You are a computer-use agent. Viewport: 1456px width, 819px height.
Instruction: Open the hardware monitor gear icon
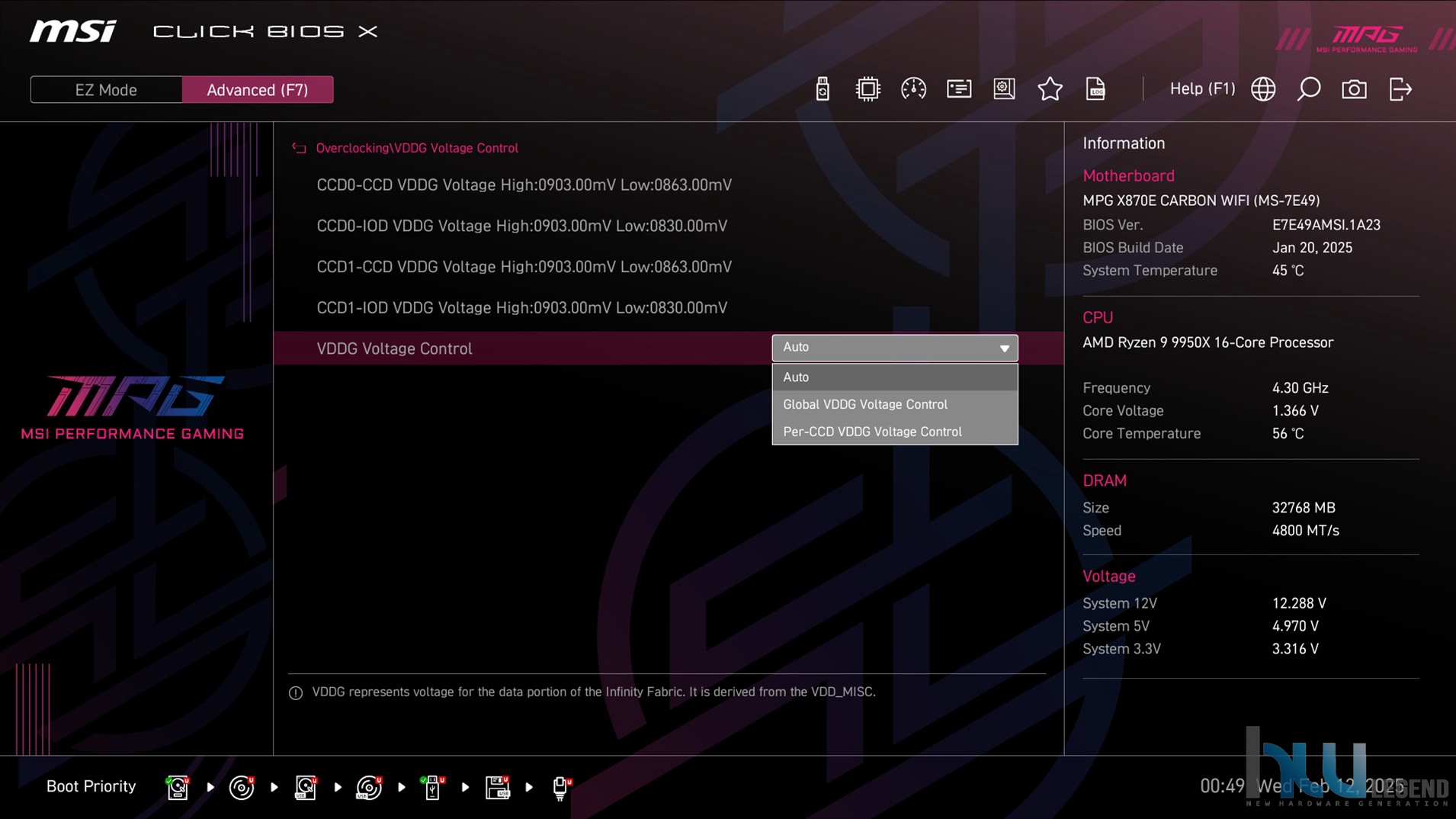[x=1004, y=89]
